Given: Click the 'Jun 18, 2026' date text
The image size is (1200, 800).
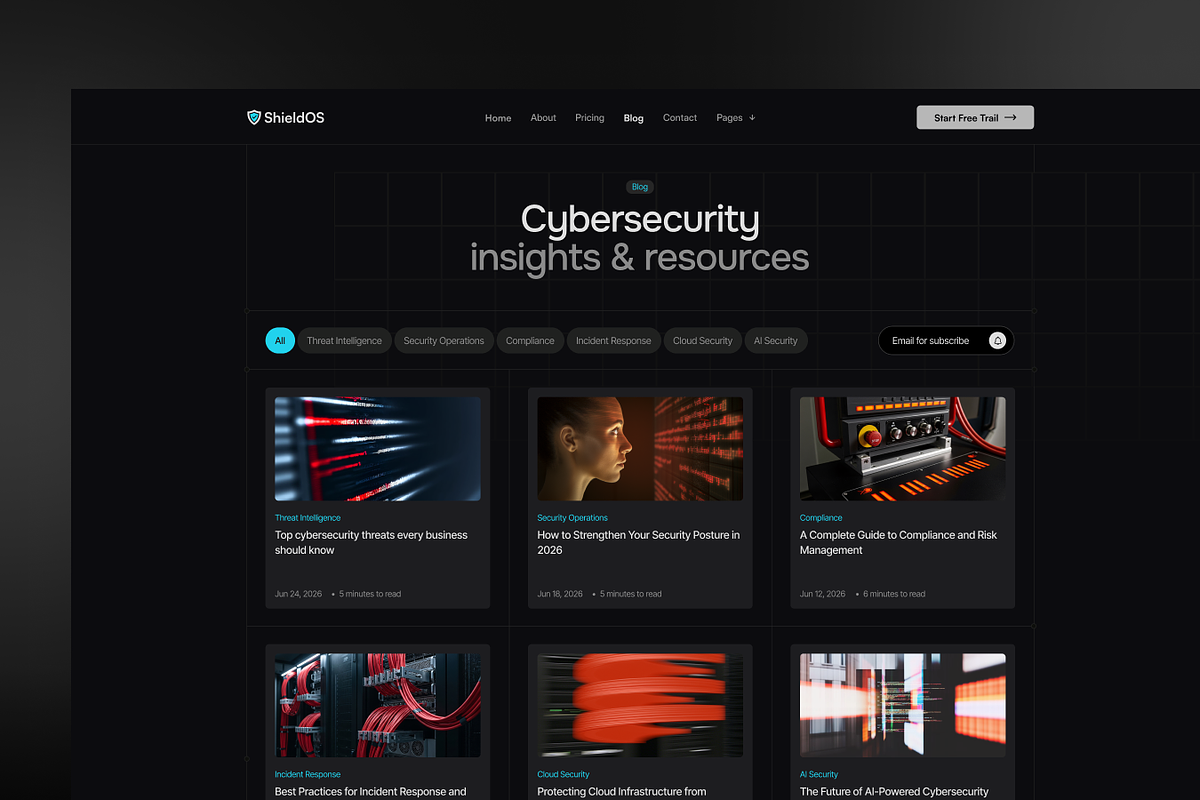Looking at the screenshot, I should tap(560, 594).
